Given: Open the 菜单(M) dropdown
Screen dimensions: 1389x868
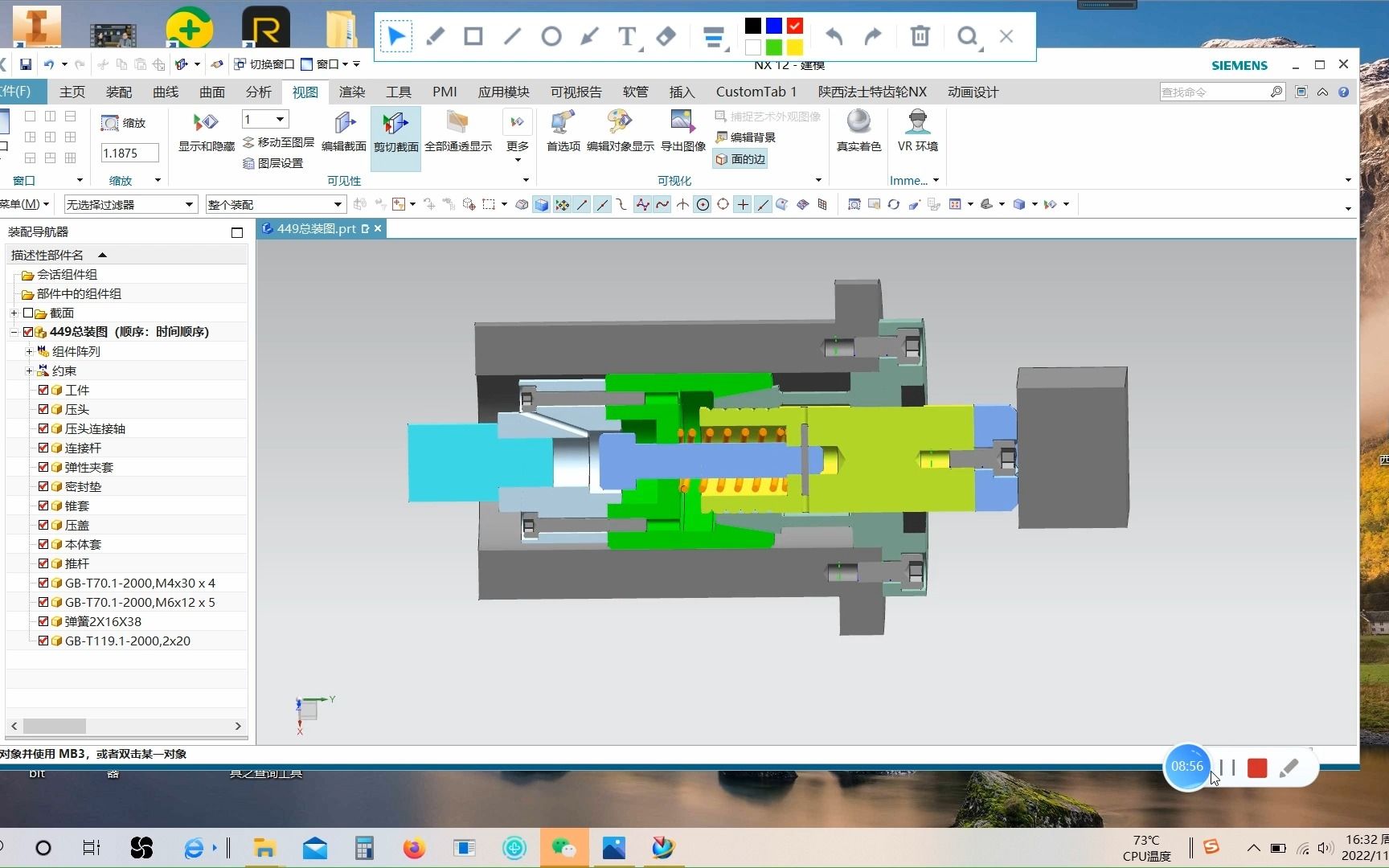Looking at the screenshot, I should [x=24, y=204].
